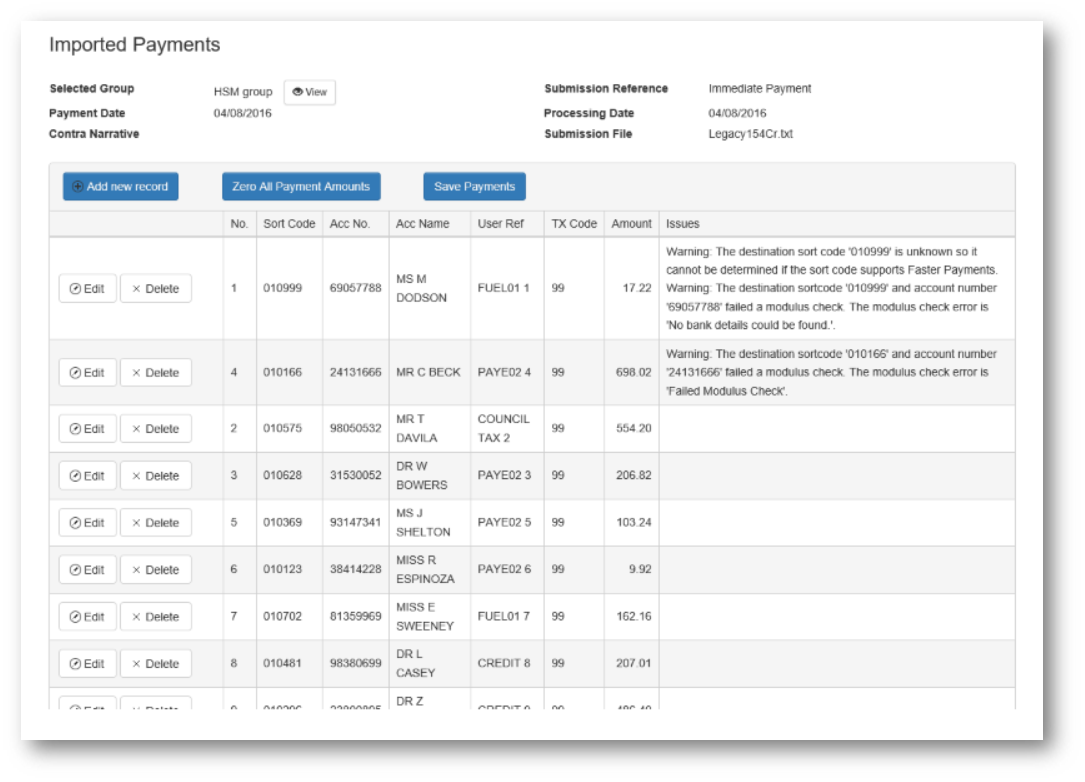
Task: Edit the MR C BECK payment
Action: [x=87, y=373]
